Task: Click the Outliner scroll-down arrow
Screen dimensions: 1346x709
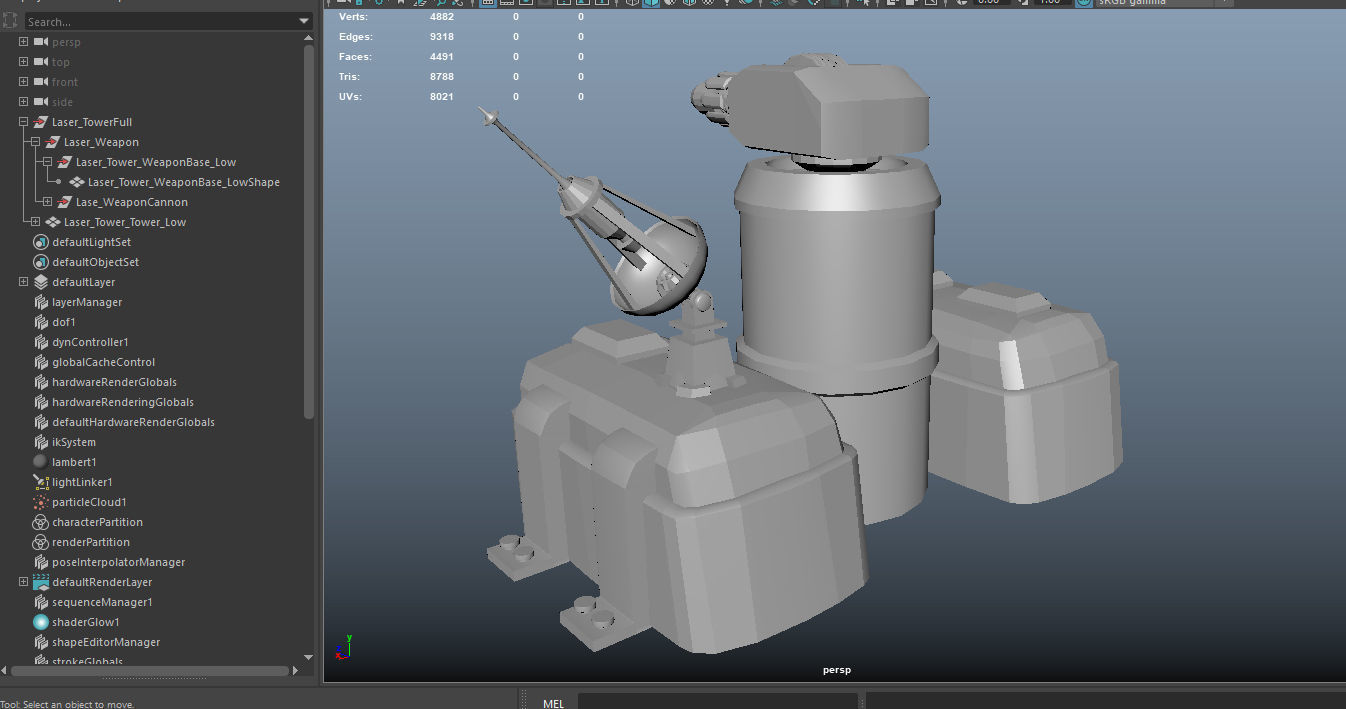Action: coord(309,657)
